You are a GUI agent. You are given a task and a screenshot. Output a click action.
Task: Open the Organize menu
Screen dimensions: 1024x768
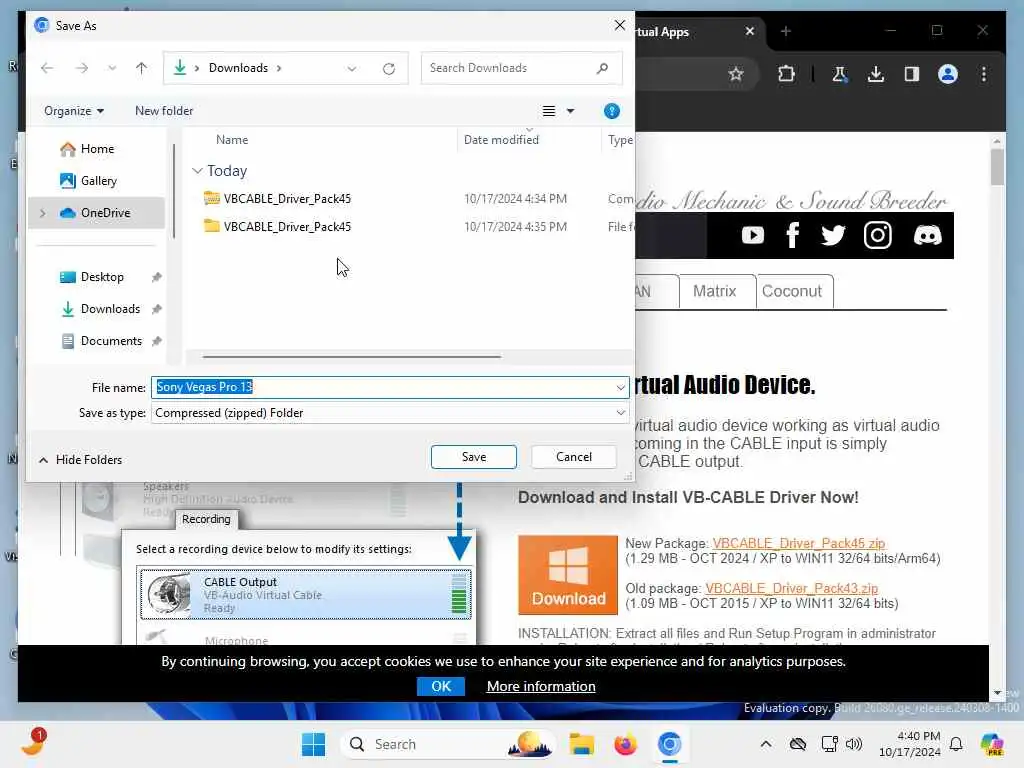click(x=74, y=111)
